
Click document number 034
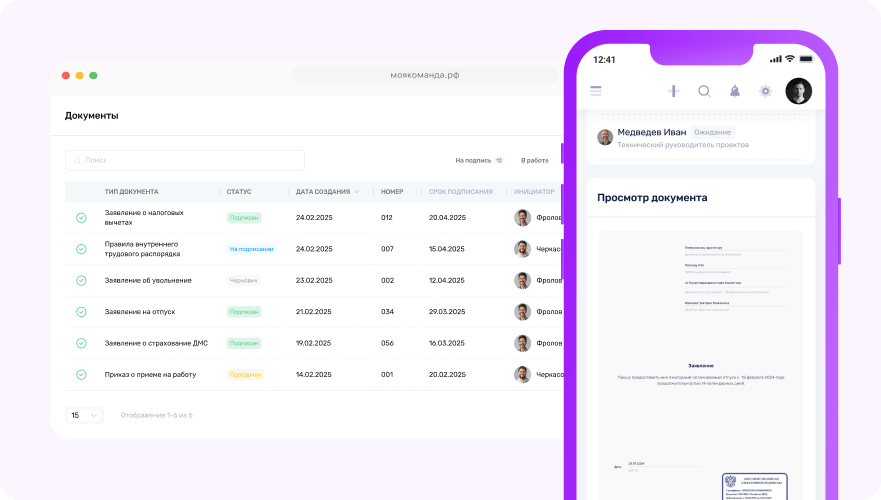point(387,312)
